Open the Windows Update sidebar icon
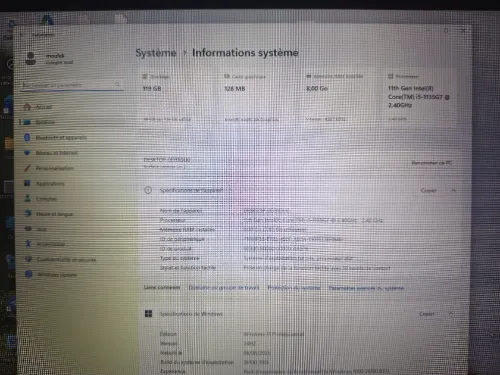Viewport: 500px width, 375px height. click(x=29, y=274)
